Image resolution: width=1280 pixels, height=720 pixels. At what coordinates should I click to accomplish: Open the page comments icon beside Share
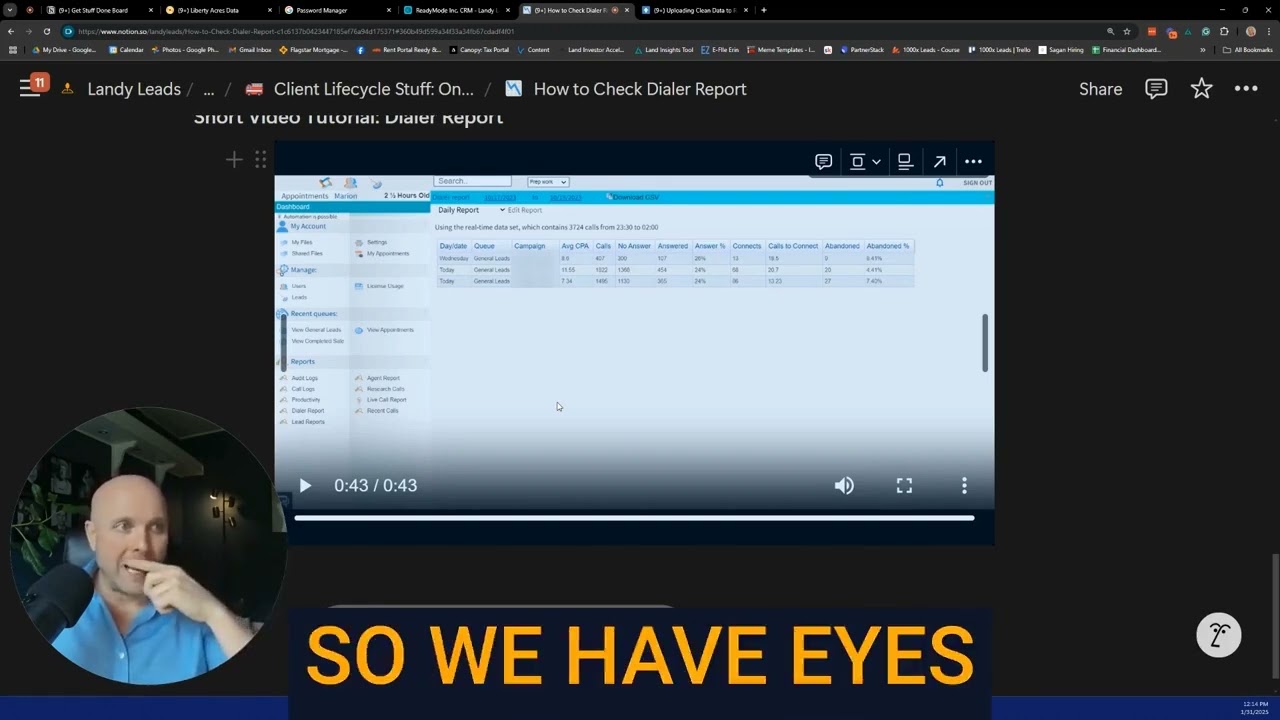1156,89
